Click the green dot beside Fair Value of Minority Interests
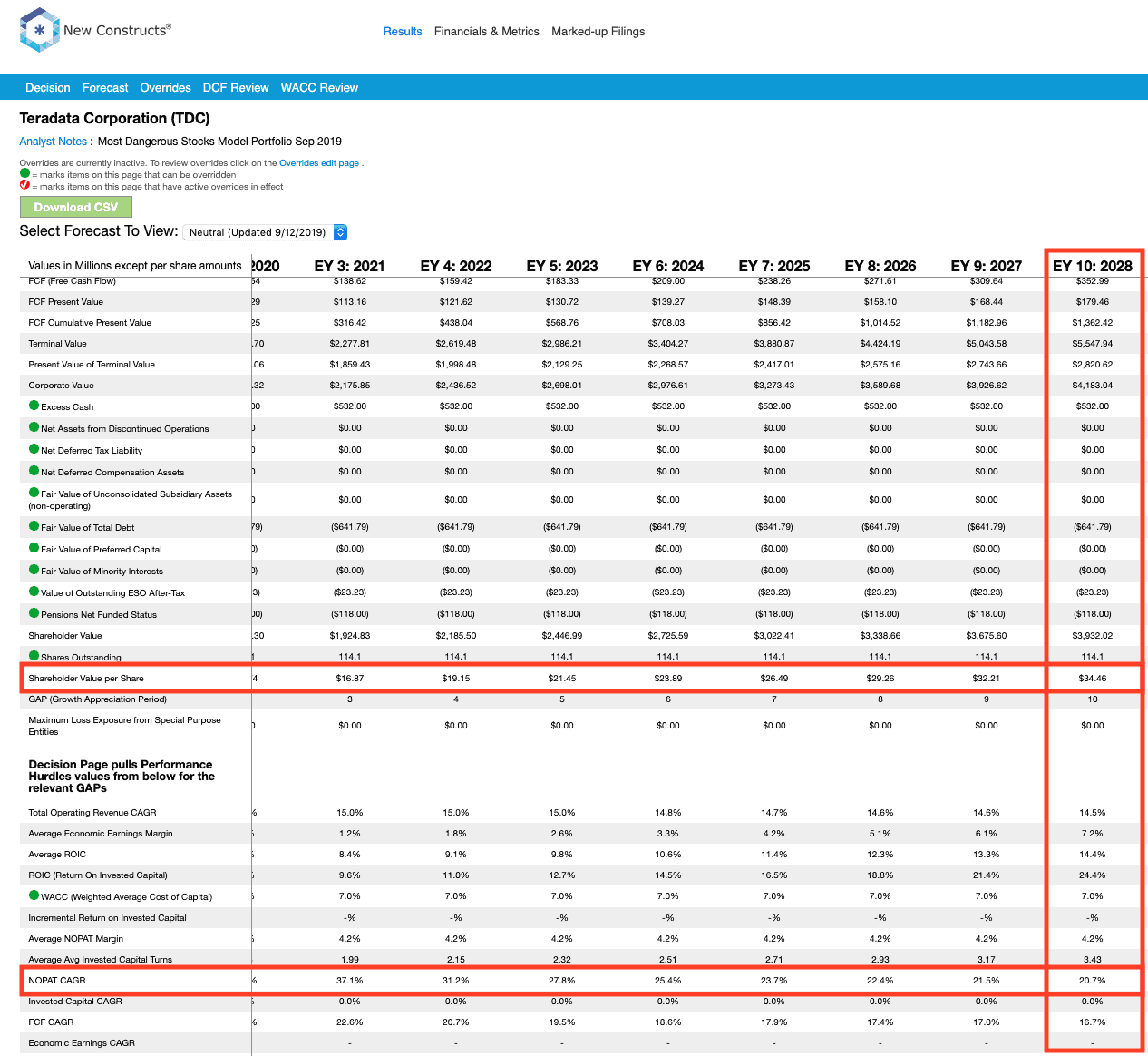This screenshot has height=1056, width=1148. click(34, 570)
